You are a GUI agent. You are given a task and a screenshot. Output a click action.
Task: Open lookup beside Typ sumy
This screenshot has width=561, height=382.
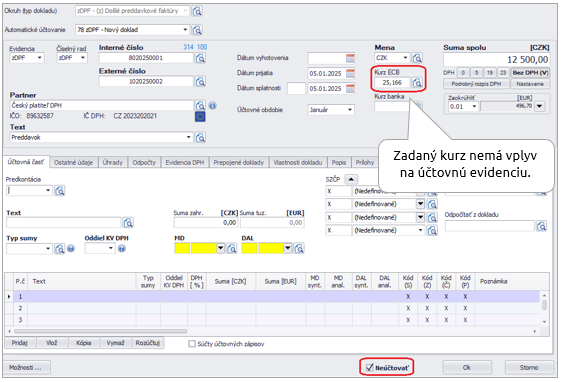[59, 249]
